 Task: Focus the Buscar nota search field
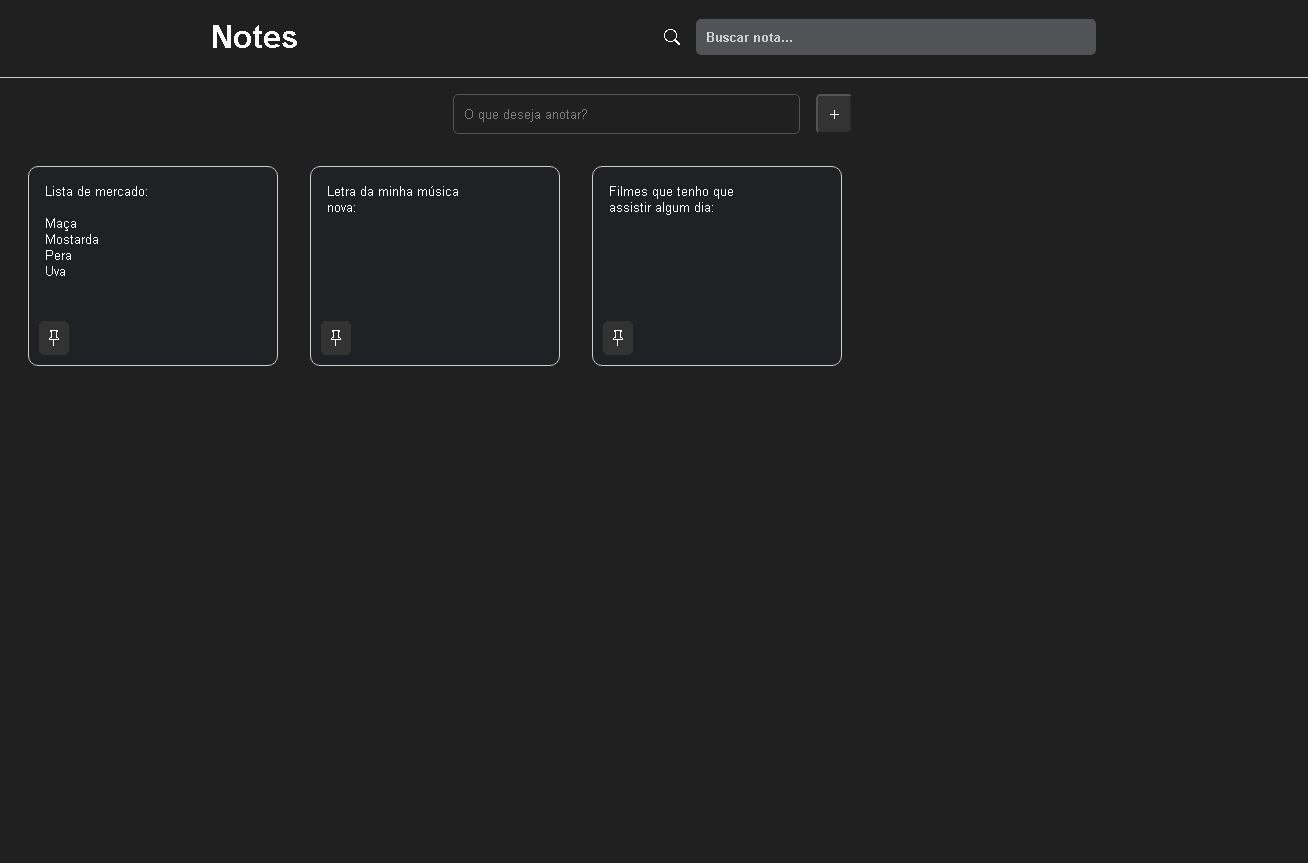[895, 37]
